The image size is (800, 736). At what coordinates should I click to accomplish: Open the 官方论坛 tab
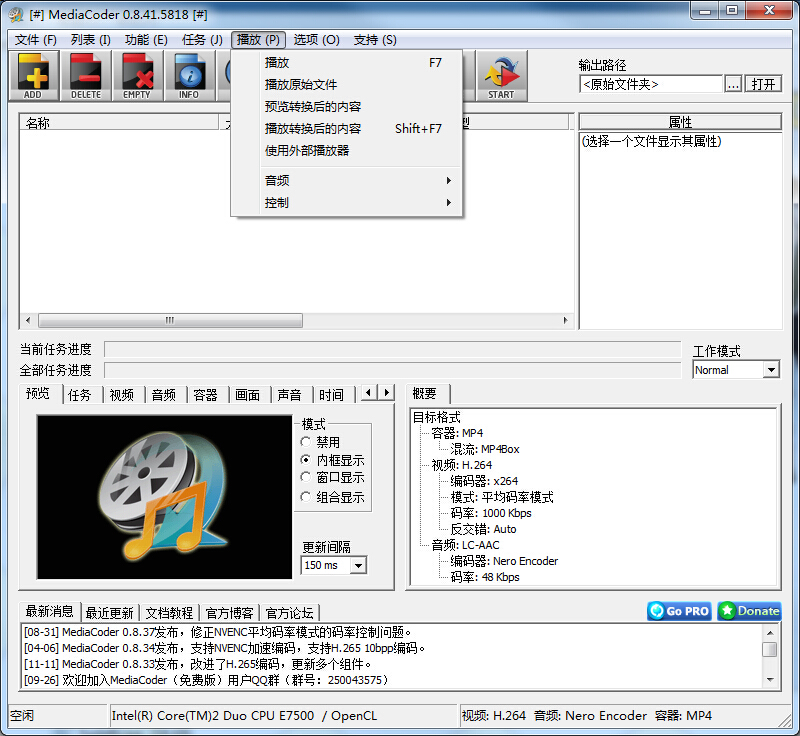click(x=289, y=612)
